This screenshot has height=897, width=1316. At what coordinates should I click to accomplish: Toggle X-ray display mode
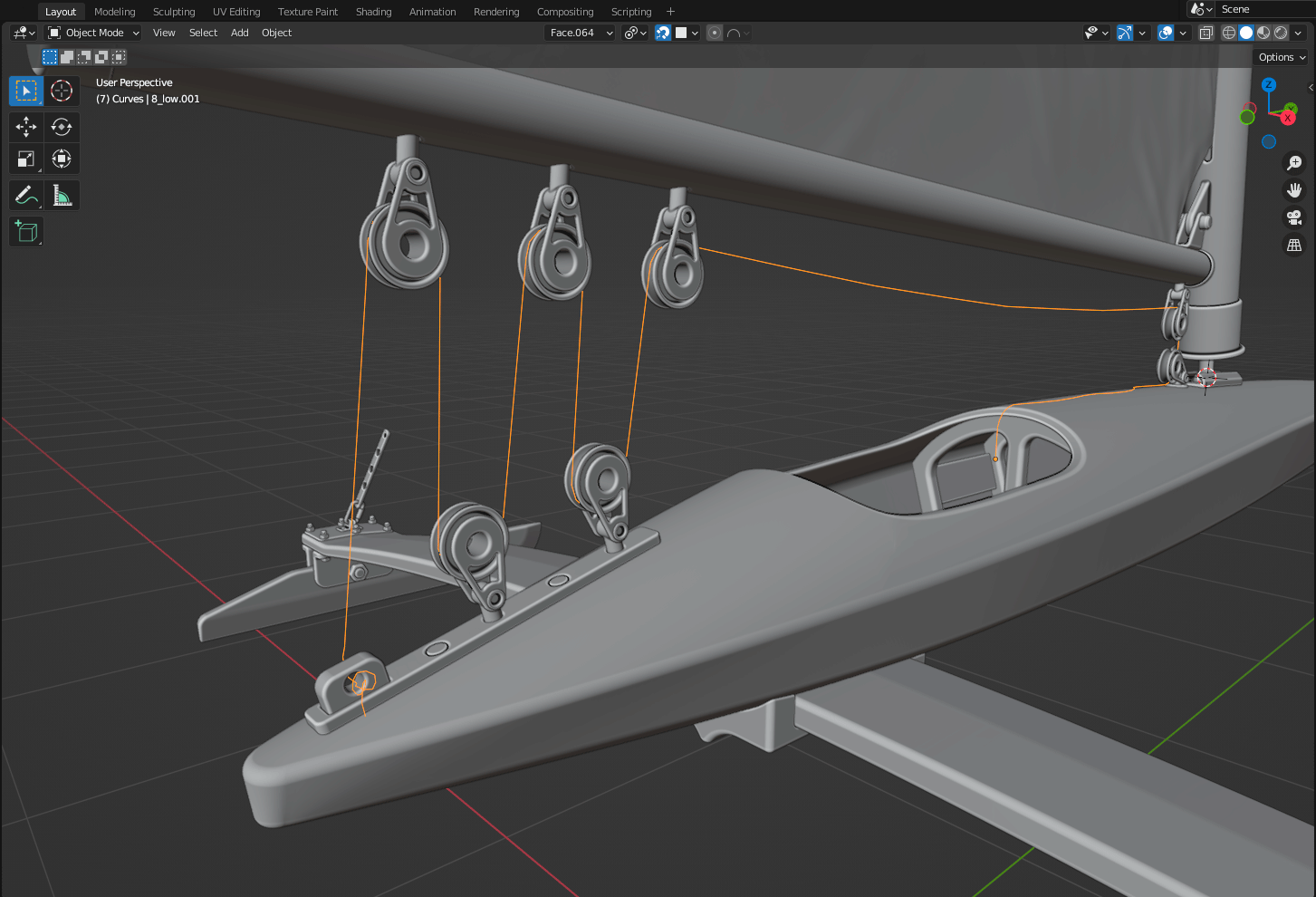click(x=1206, y=33)
